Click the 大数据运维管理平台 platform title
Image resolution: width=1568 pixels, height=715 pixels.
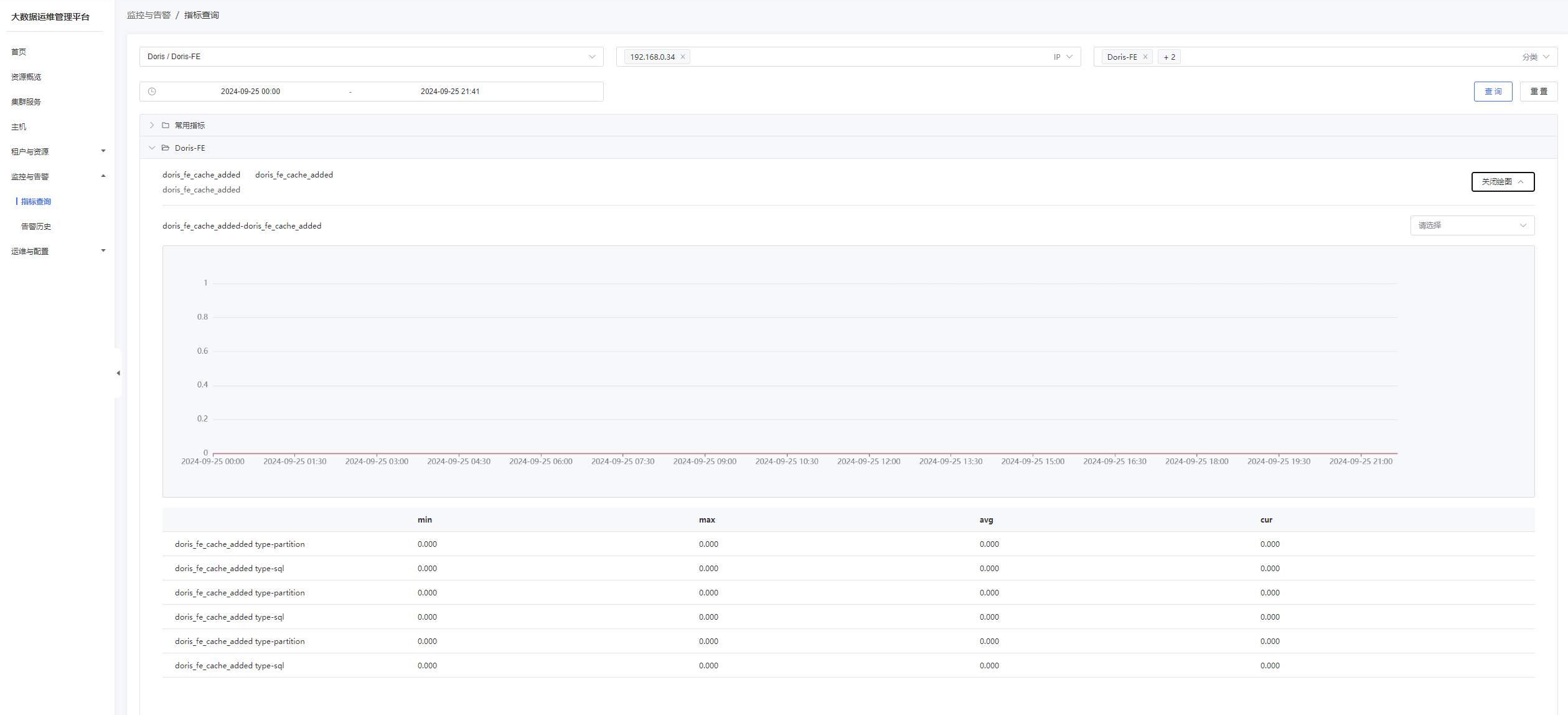pyautogui.click(x=50, y=17)
